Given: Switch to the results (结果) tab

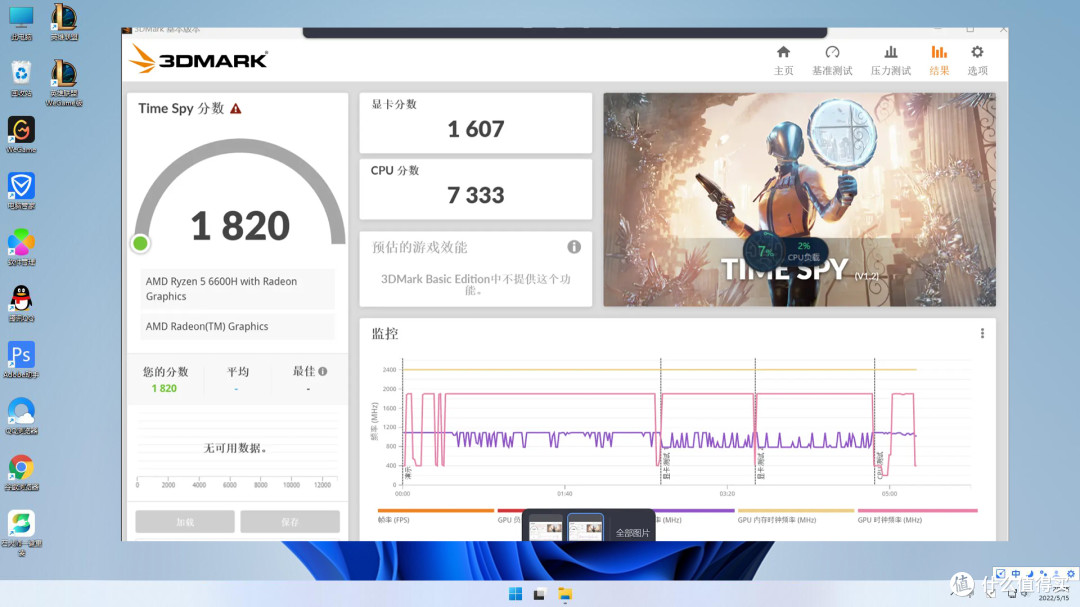Looking at the screenshot, I should tap(939, 61).
